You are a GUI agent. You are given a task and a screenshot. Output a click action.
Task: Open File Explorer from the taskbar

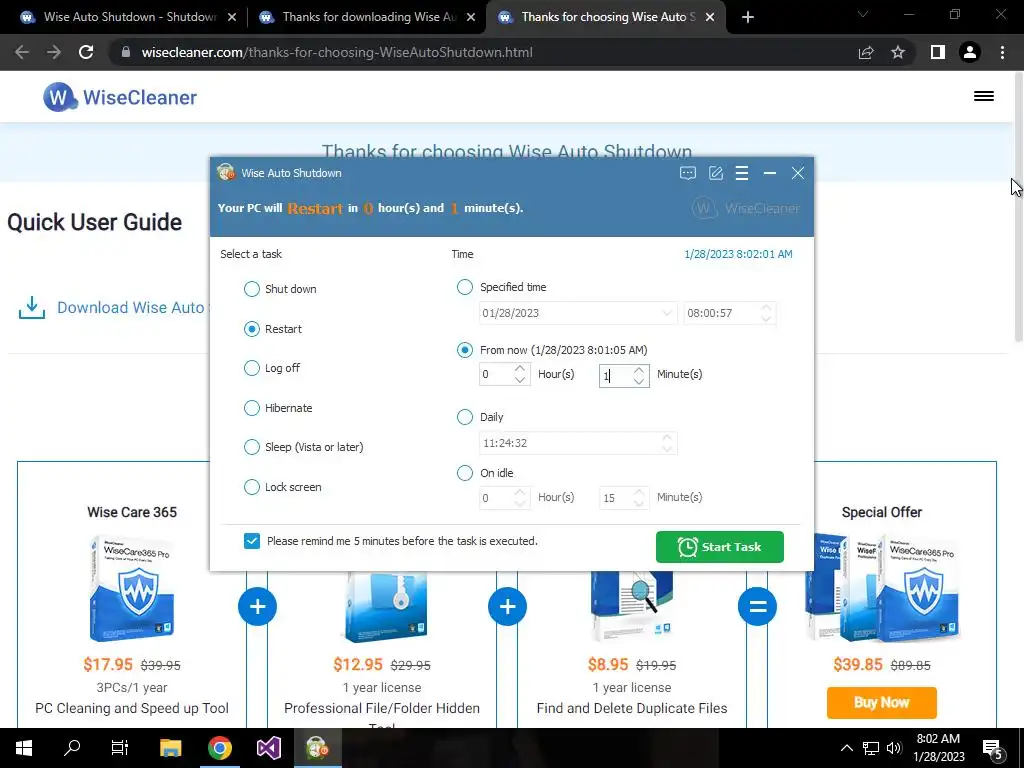pos(170,748)
